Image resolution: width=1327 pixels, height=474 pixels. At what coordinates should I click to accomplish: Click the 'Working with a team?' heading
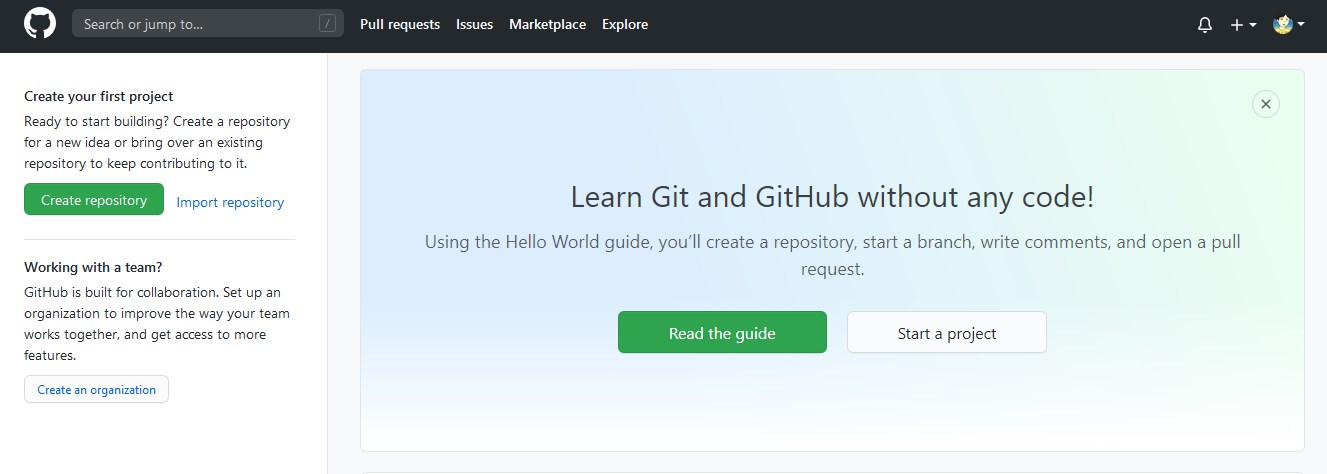(93, 268)
